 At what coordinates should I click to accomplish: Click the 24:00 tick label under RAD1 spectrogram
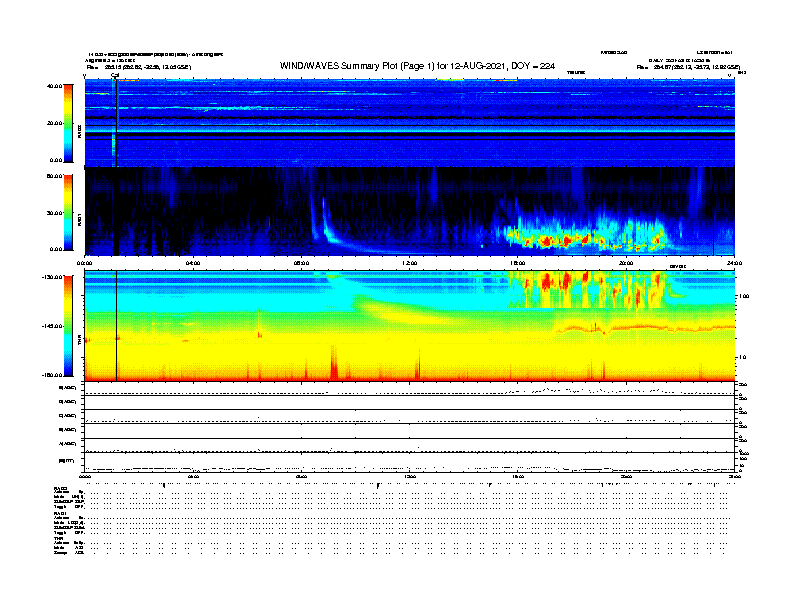click(734, 263)
